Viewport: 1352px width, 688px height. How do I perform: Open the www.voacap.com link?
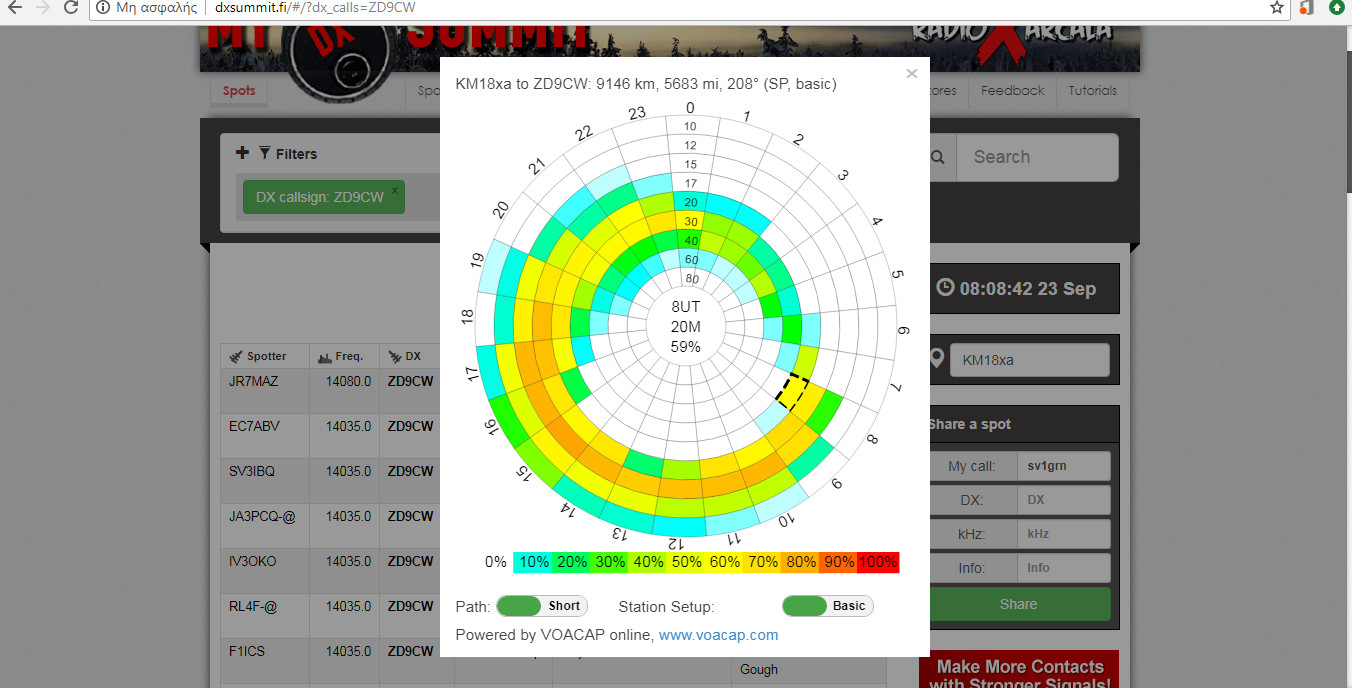[718, 634]
